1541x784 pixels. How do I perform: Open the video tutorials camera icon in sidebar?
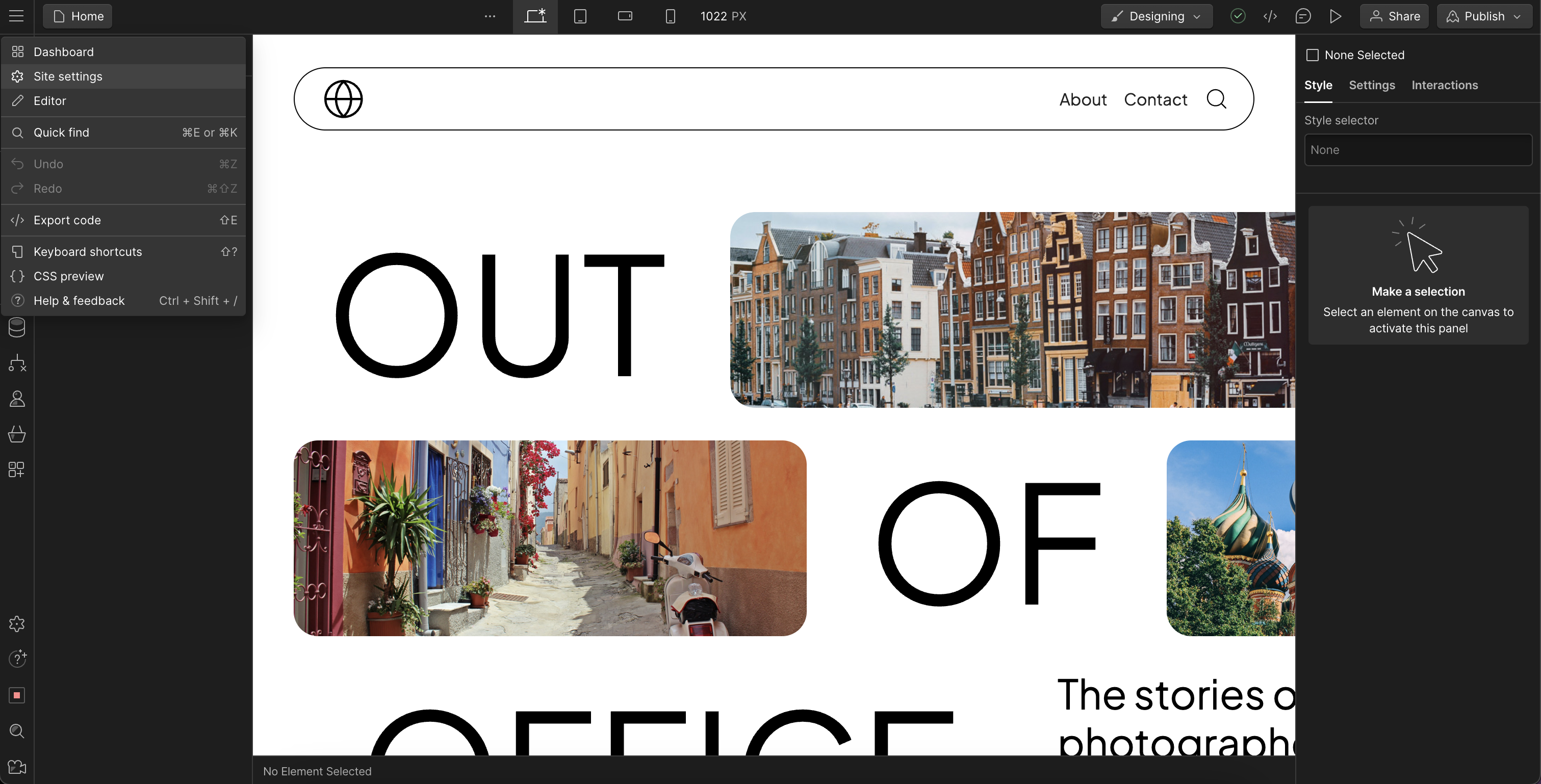(x=17, y=767)
